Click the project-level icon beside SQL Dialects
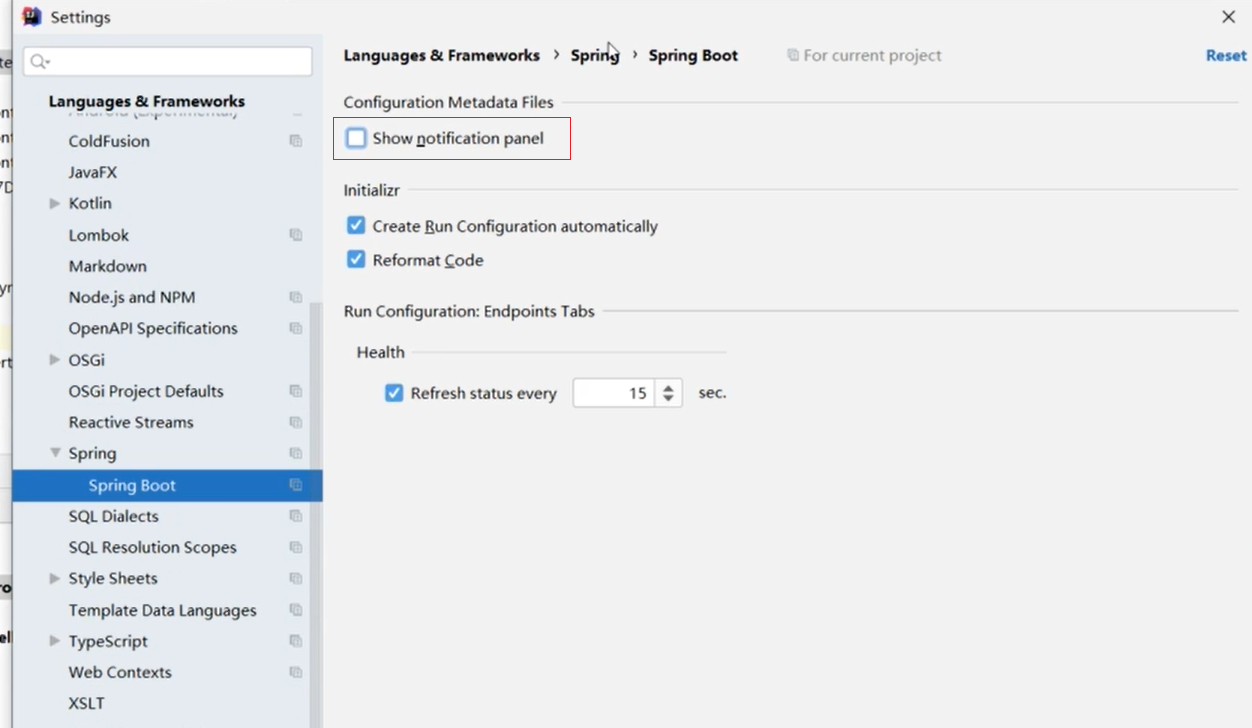1252x728 pixels. [x=295, y=516]
